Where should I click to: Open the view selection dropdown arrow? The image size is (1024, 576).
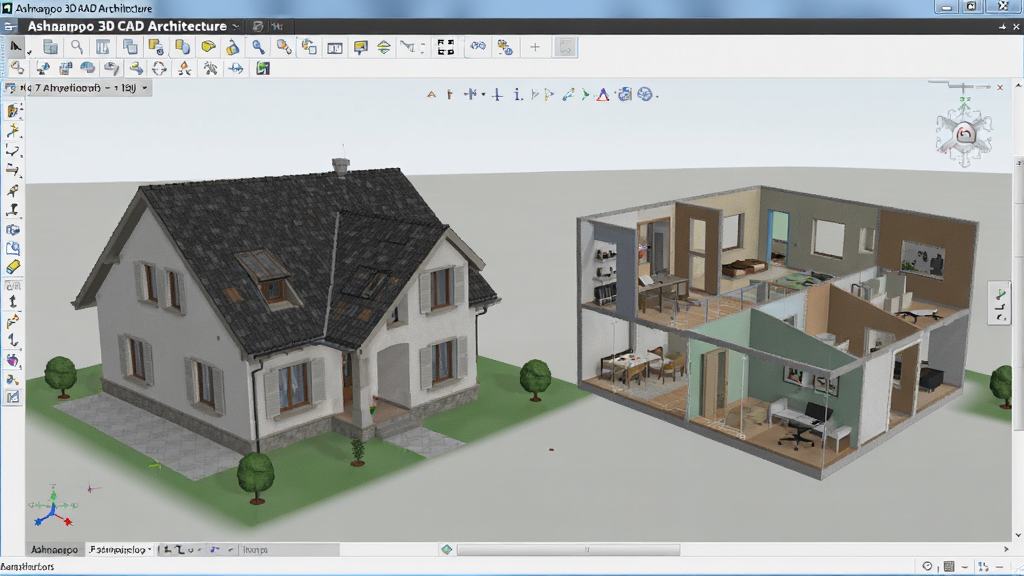pos(145,88)
